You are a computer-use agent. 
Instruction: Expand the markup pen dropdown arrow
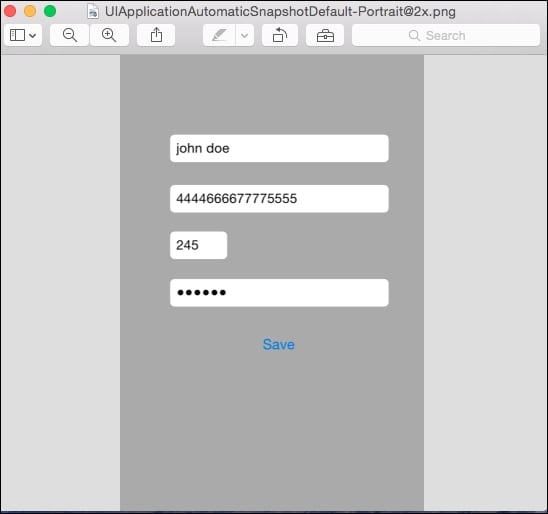click(x=245, y=35)
